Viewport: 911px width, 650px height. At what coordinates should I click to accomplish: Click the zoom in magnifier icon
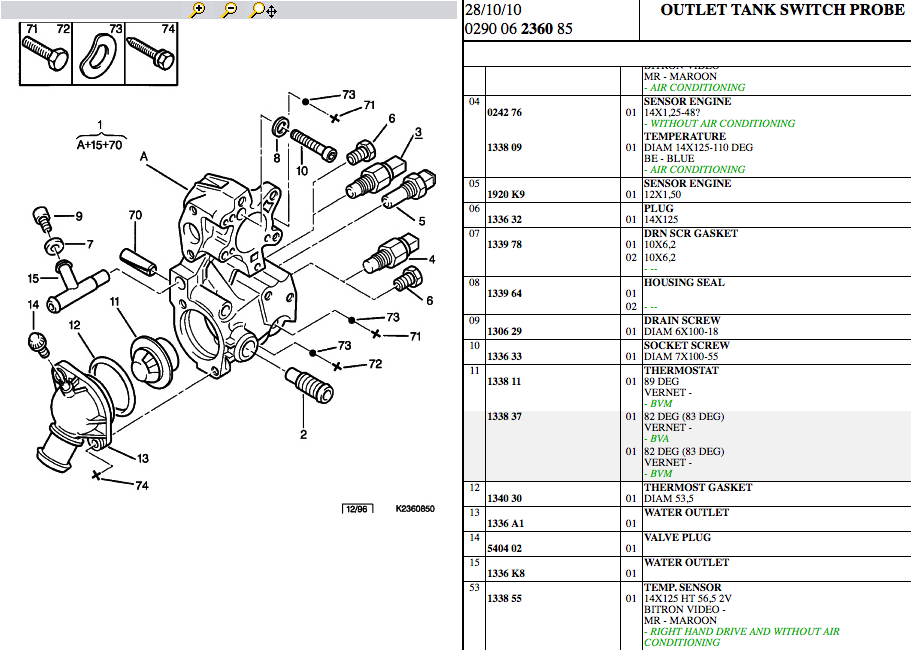pos(198,10)
